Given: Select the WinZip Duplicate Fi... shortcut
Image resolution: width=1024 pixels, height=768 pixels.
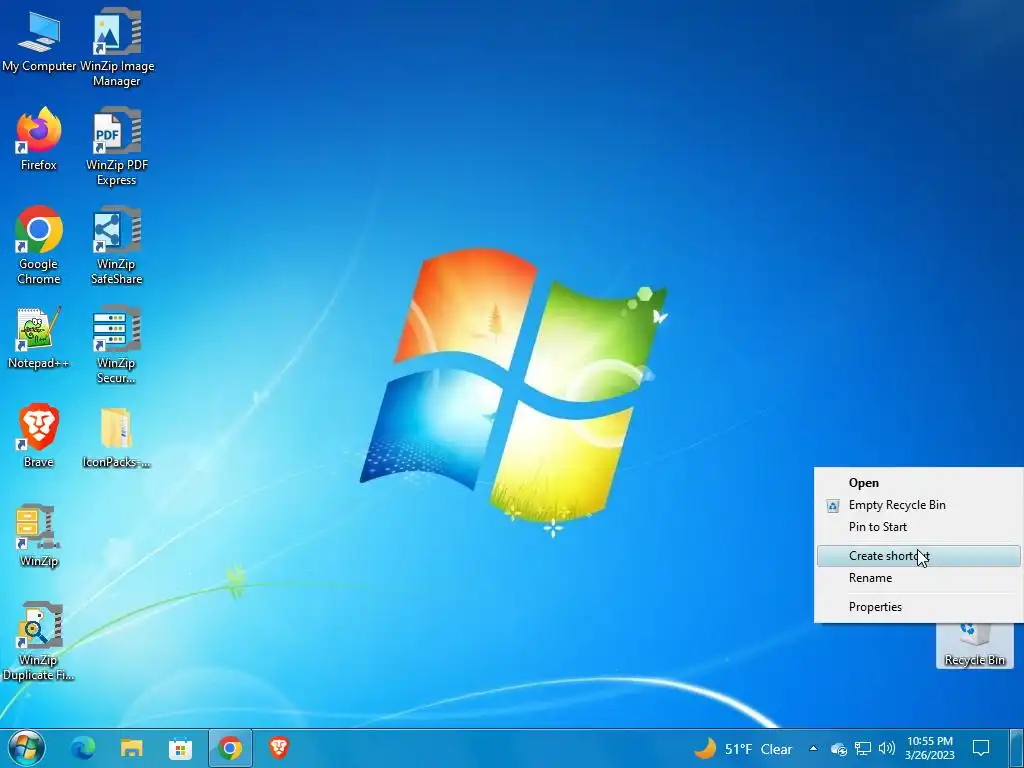Looking at the screenshot, I should coord(39,641).
